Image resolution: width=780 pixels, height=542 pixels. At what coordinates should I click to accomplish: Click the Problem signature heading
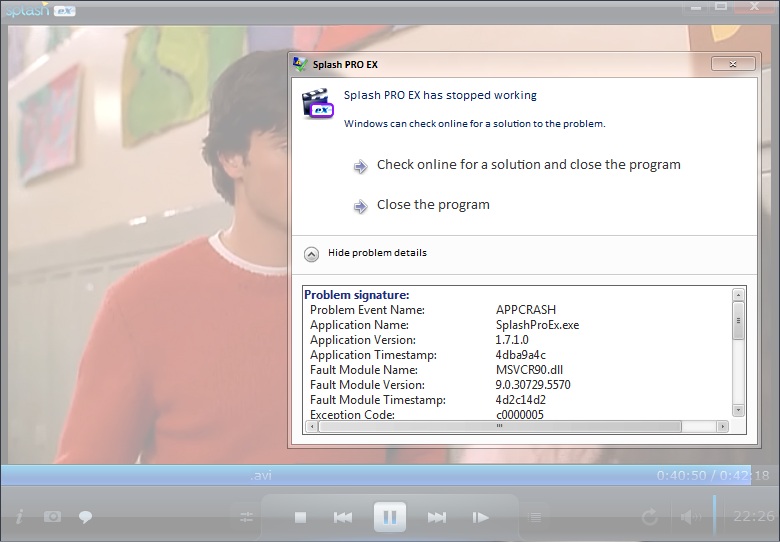point(357,295)
